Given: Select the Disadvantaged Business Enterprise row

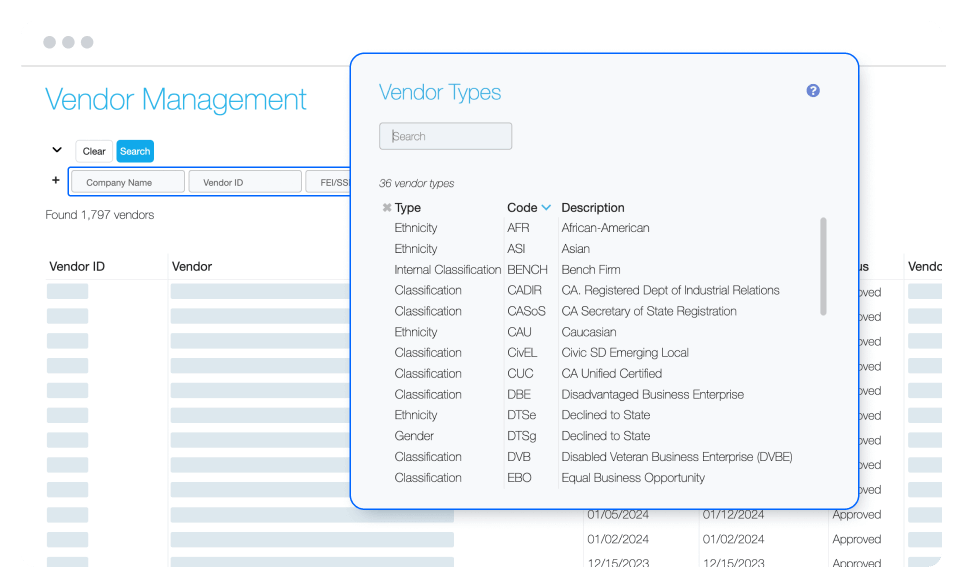Looking at the screenshot, I should tap(653, 394).
